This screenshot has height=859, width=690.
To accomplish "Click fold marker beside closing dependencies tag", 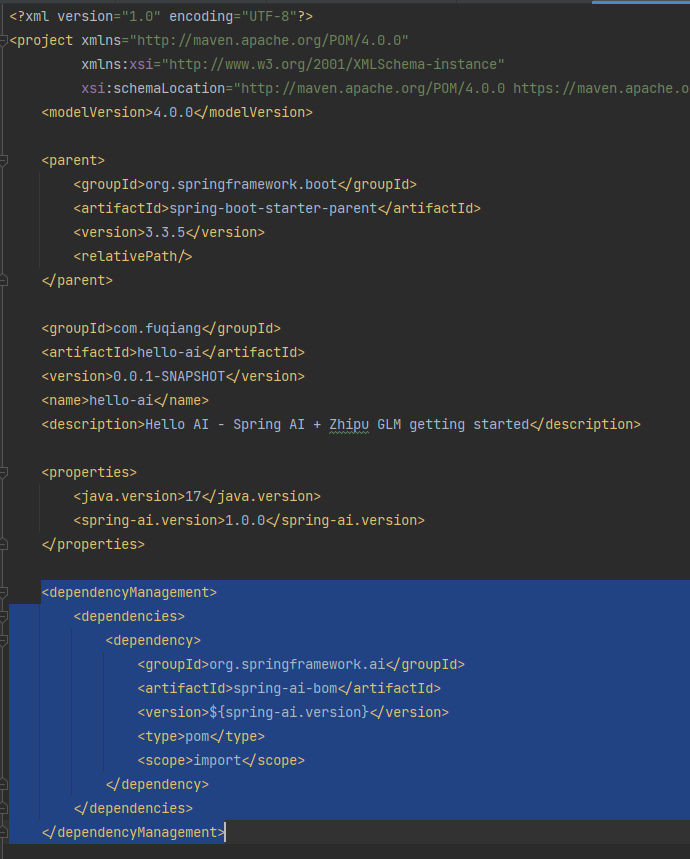I will pyautogui.click(x=3, y=809).
